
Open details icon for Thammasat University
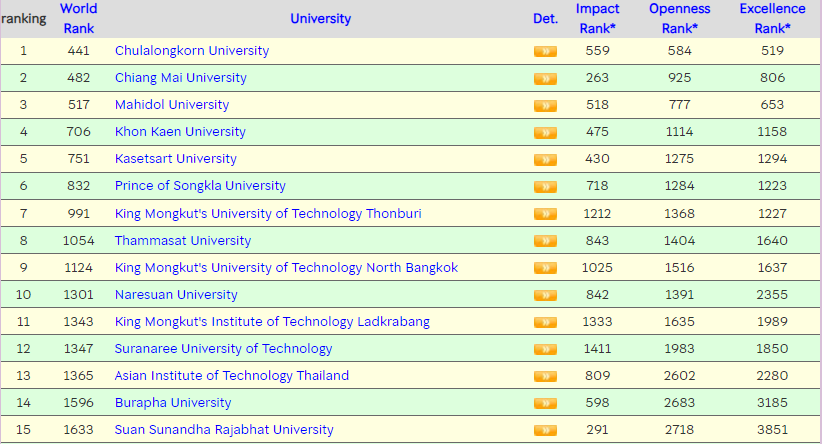pyautogui.click(x=545, y=241)
